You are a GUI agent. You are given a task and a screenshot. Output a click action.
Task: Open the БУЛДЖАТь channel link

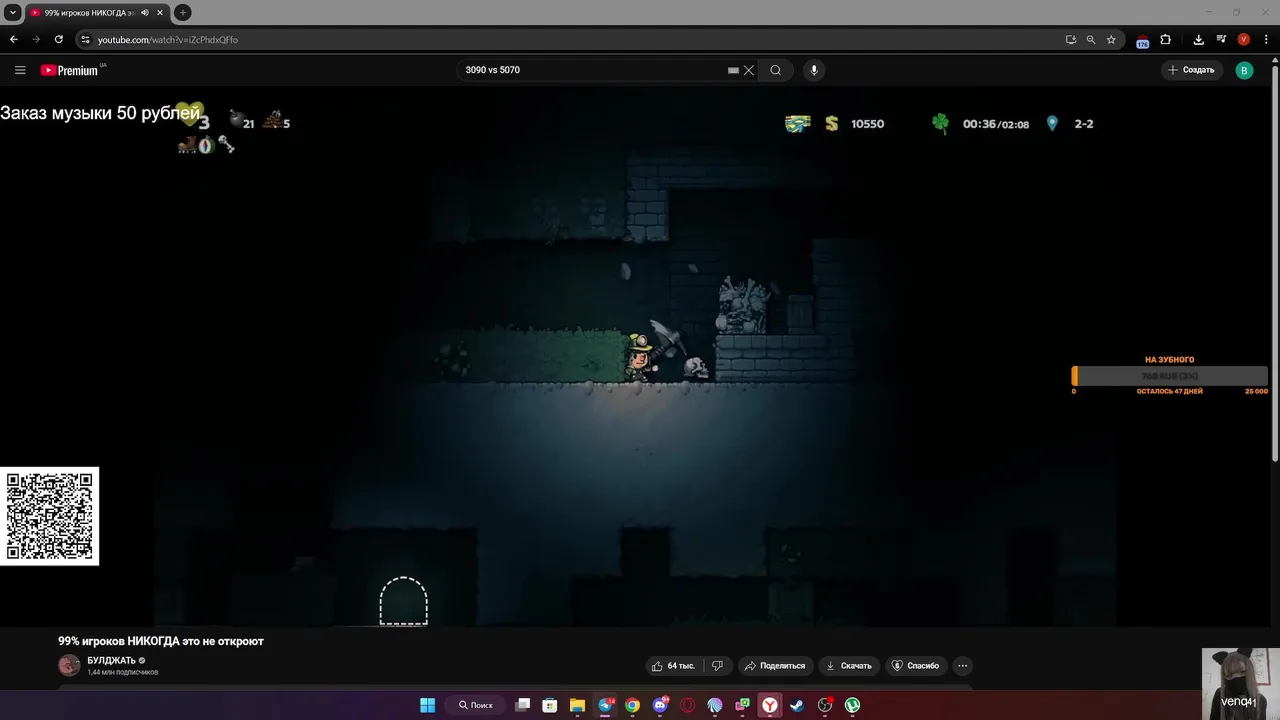tap(111, 661)
